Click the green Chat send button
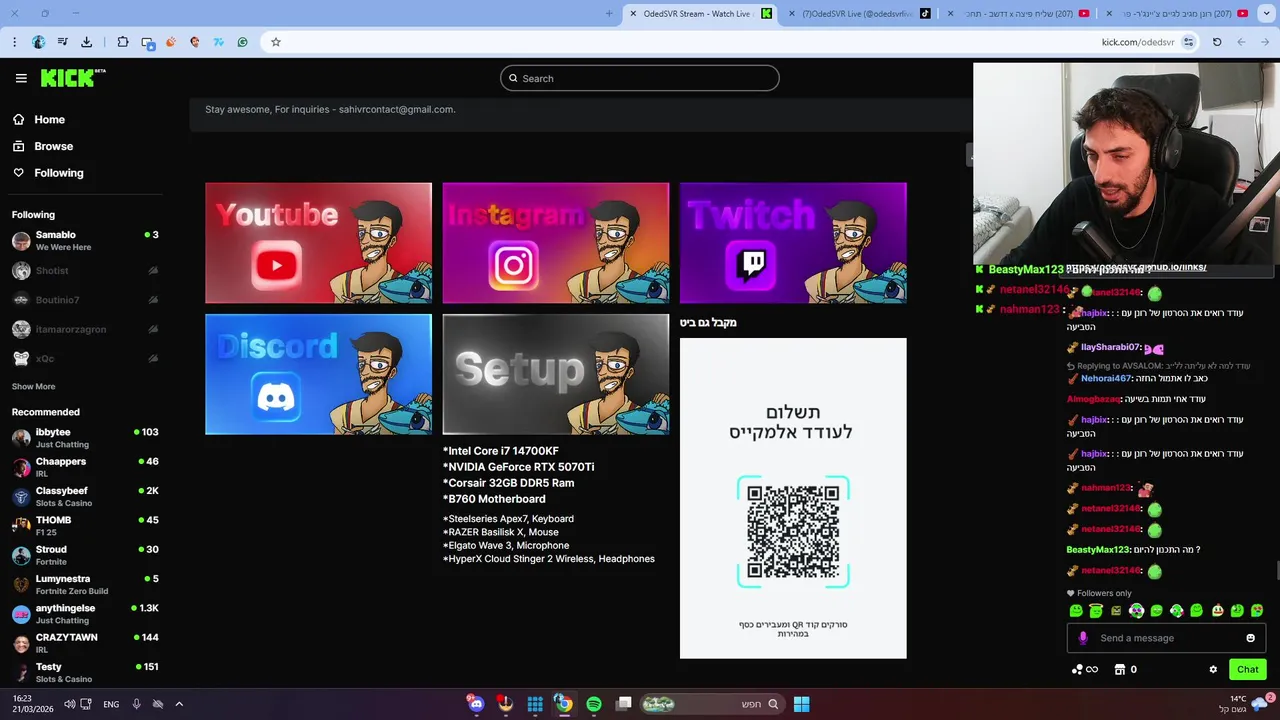This screenshot has width=1280, height=720. pos(1247,669)
